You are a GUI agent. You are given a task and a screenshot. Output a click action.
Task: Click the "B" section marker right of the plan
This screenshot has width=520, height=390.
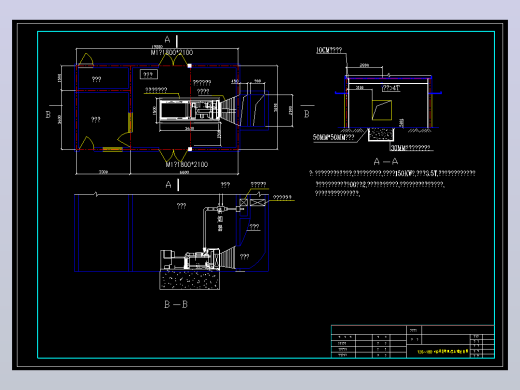point(307,114)
